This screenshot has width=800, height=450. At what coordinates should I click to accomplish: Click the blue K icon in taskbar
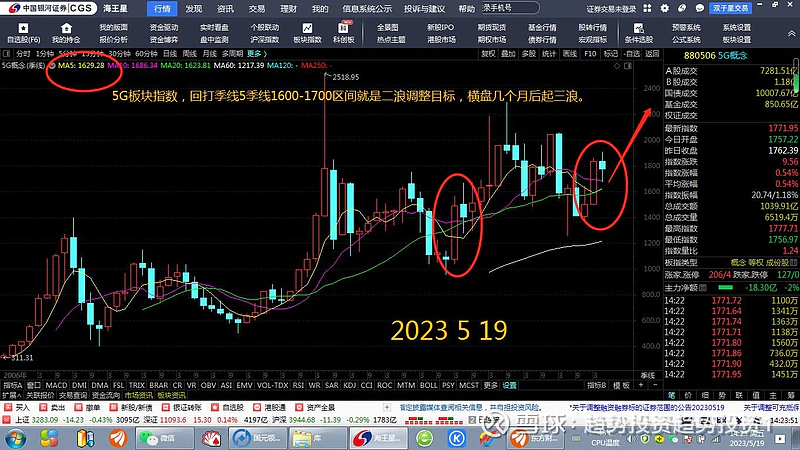click(x=457, y=438)
